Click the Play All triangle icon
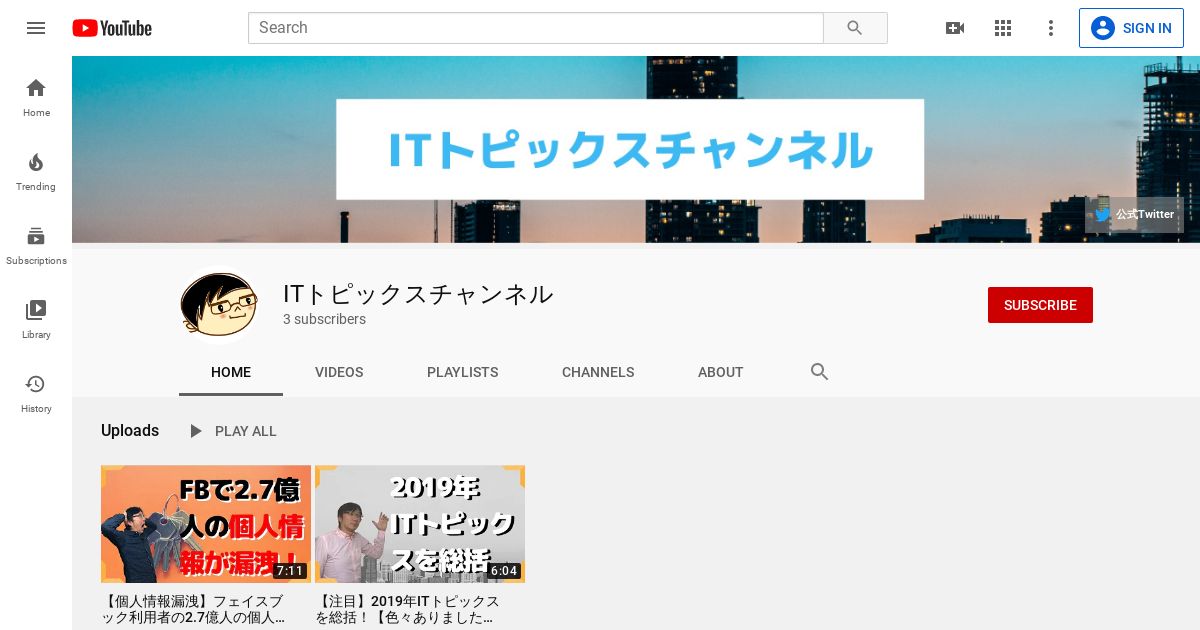Viewport: 1200px width, 630px height. tap(196, 431)
